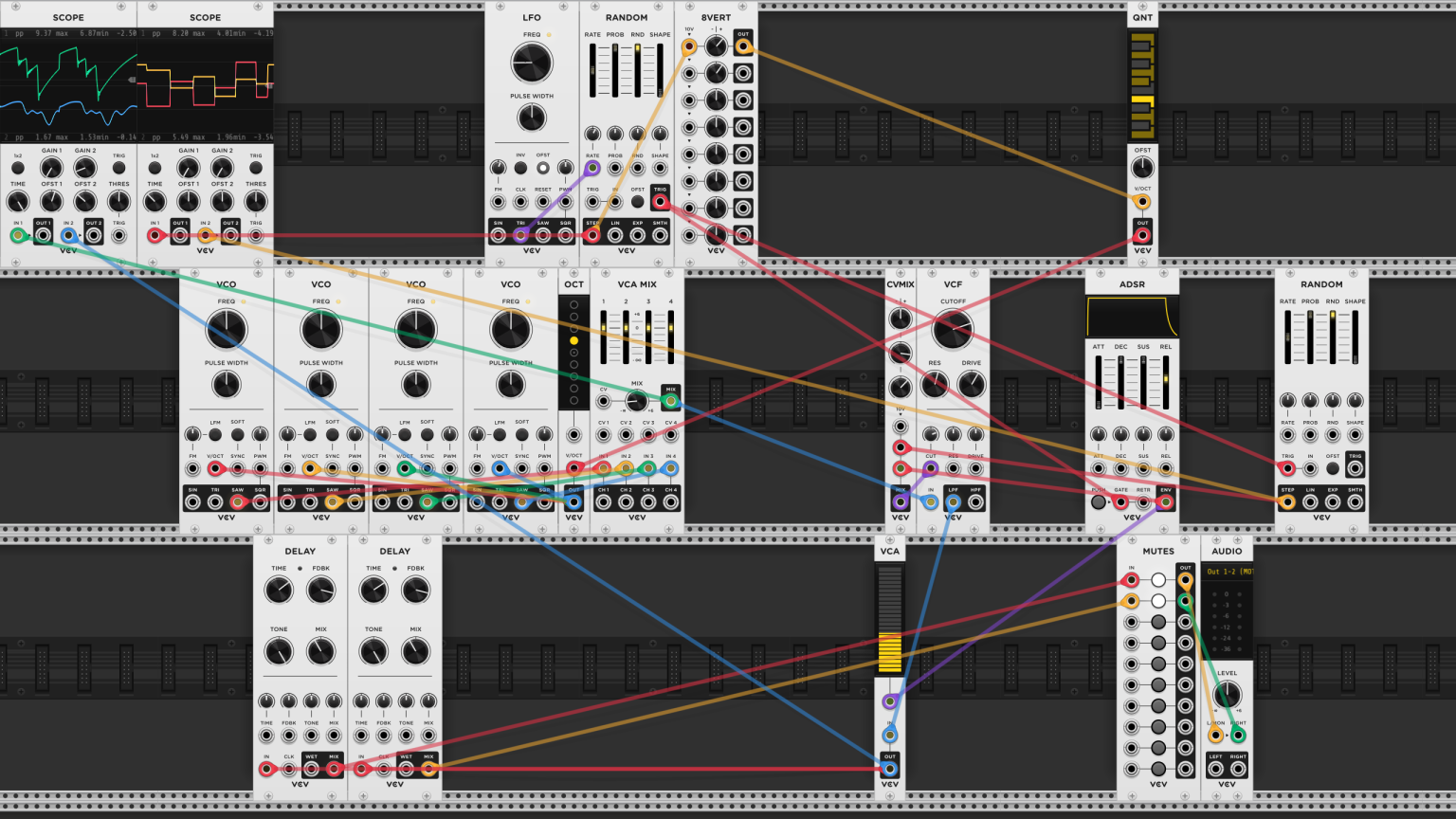Screen dimensions: 1456x819
Task: Click the VCF HPF output jack
Action: [x=975, y=501]
